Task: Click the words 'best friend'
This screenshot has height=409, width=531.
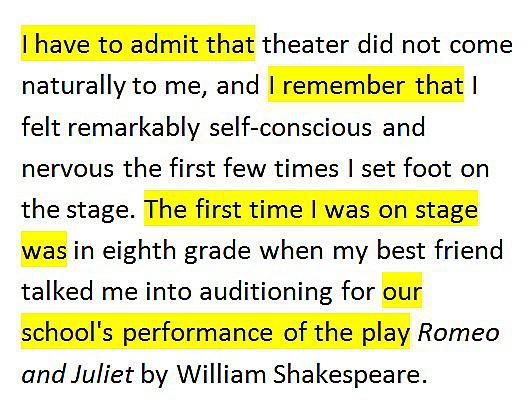Action: coord(440,250)
